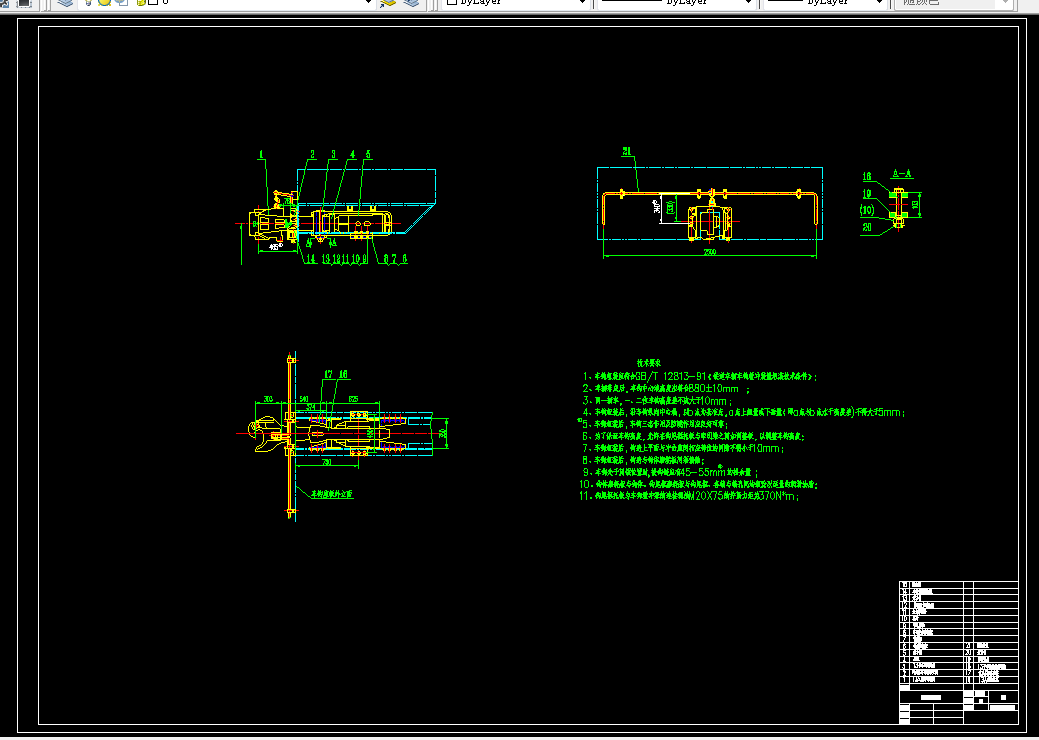This screenshot has height=740, width=1039.
Task: Select the 625 dimension text
Action: tap(353, 399)
